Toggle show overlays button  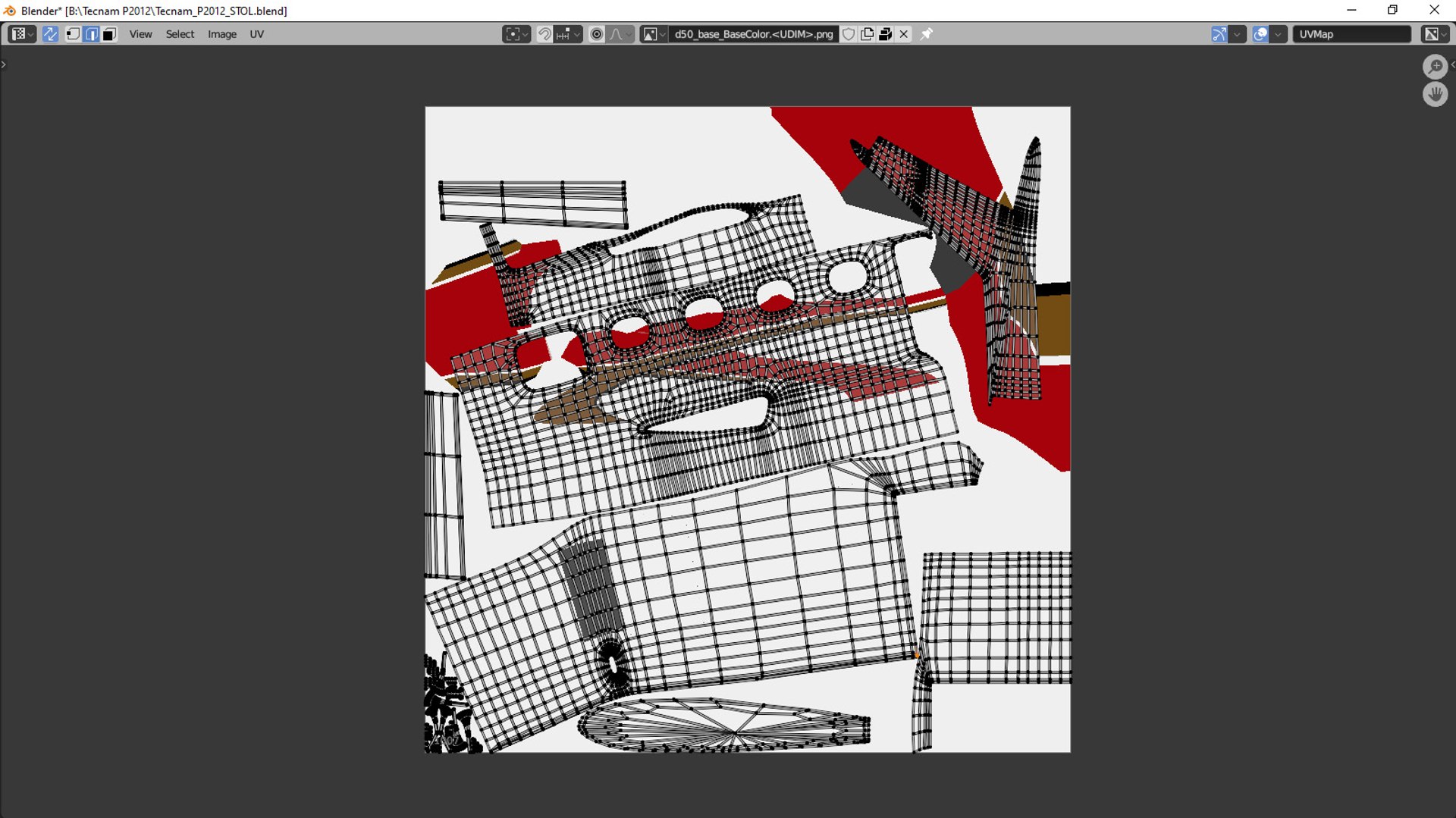coord(1260,34)
